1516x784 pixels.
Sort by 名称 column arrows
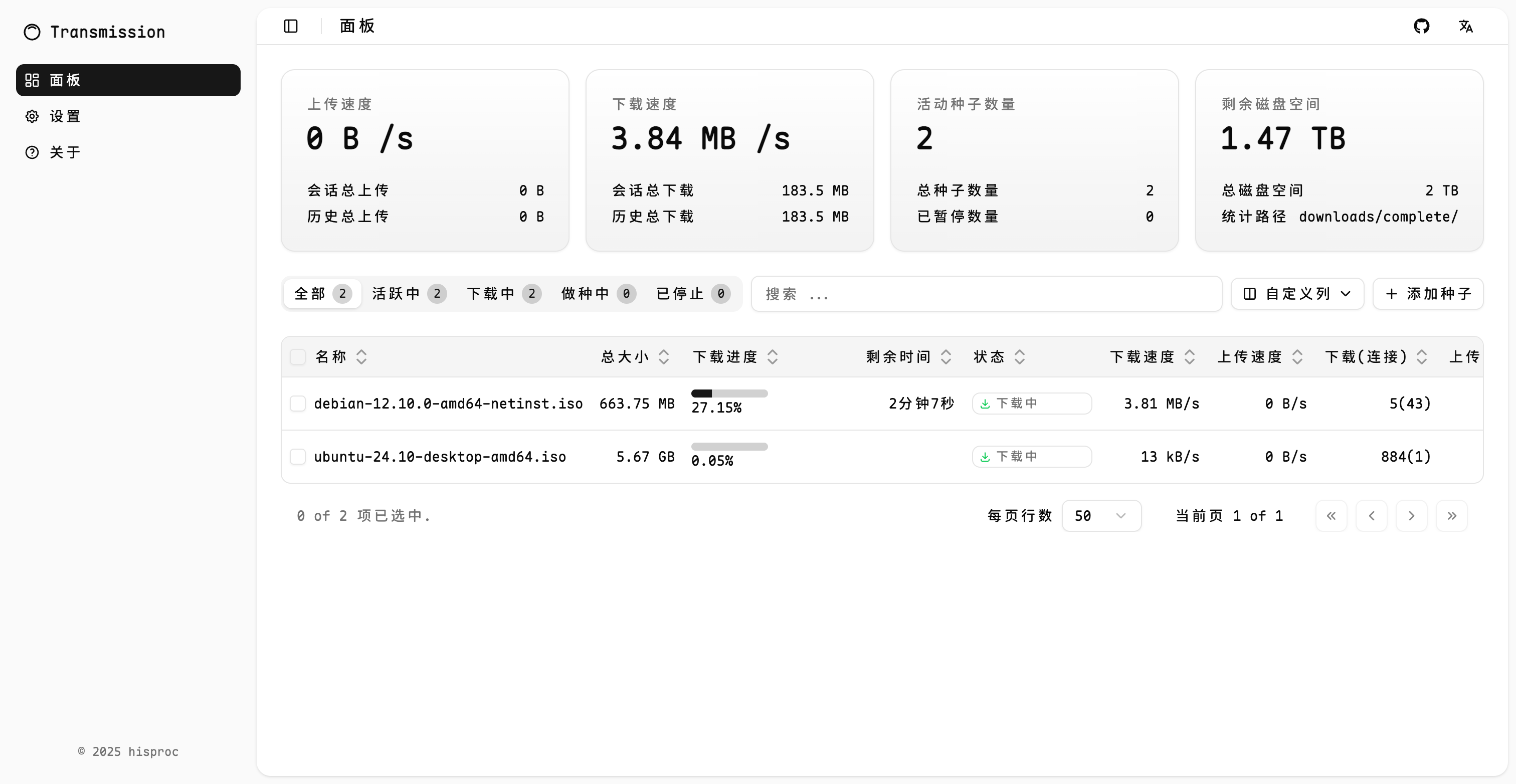[x=361, y=357]
